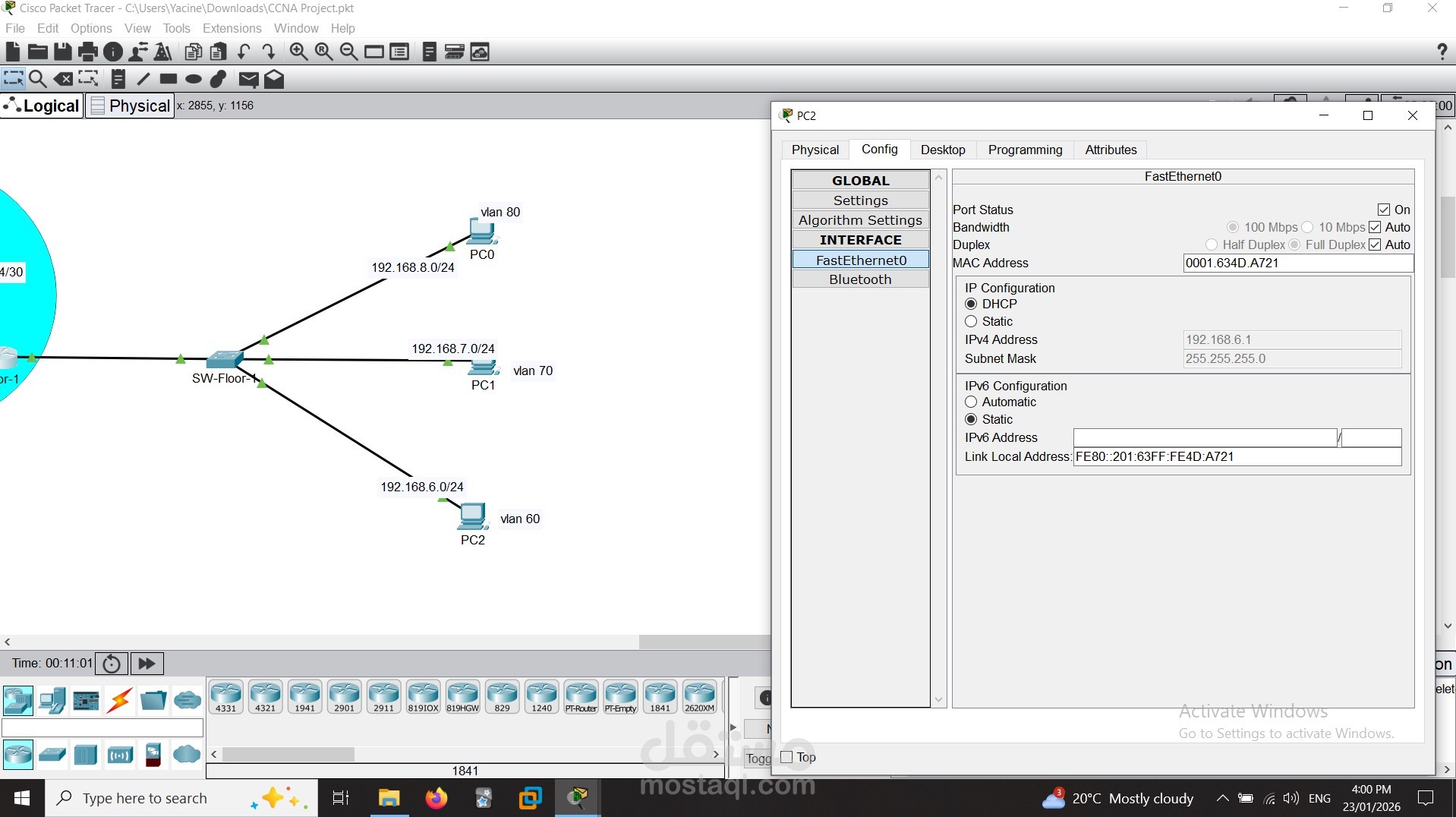Open Firefox from the taskbar
Screen dimensions: 1456x817
click(x=436, y=798)
